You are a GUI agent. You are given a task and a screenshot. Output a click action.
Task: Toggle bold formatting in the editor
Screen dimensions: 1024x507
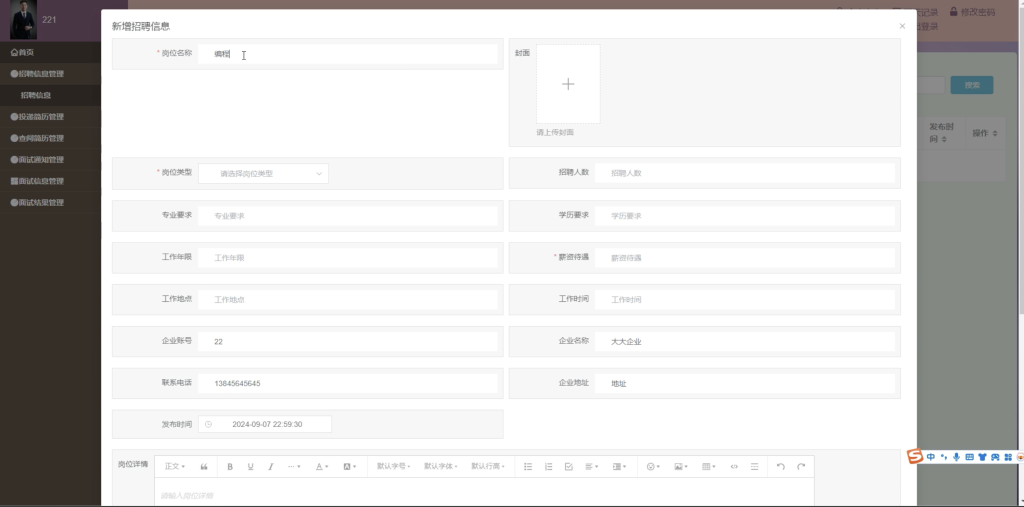tap(230, 466)
